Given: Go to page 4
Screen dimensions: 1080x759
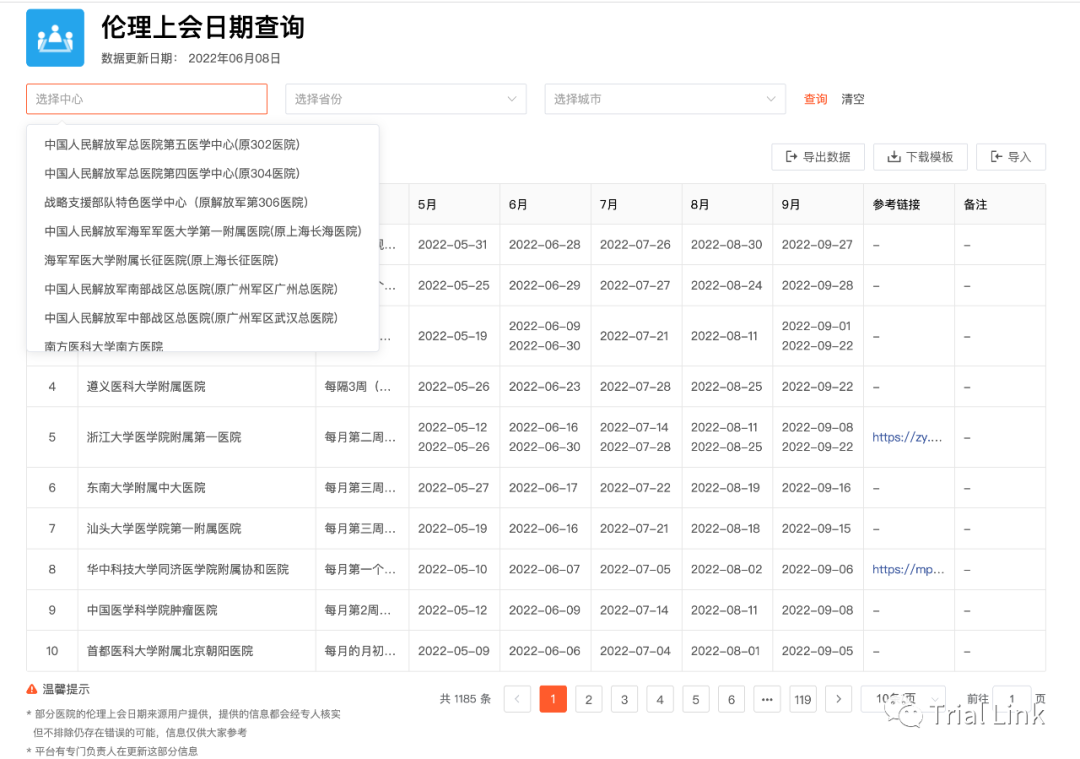Looking at the screenshot, I should point(660,699).
